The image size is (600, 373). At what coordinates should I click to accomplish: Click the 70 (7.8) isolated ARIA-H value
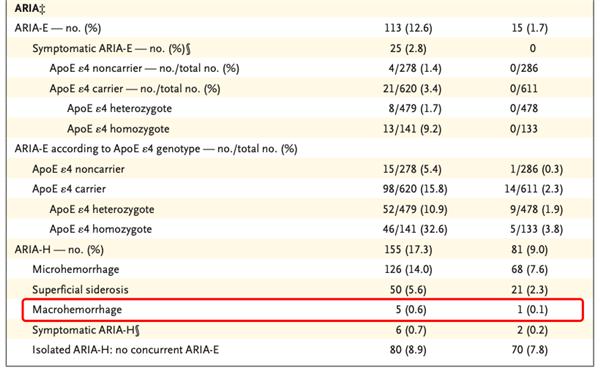[530, 350]
